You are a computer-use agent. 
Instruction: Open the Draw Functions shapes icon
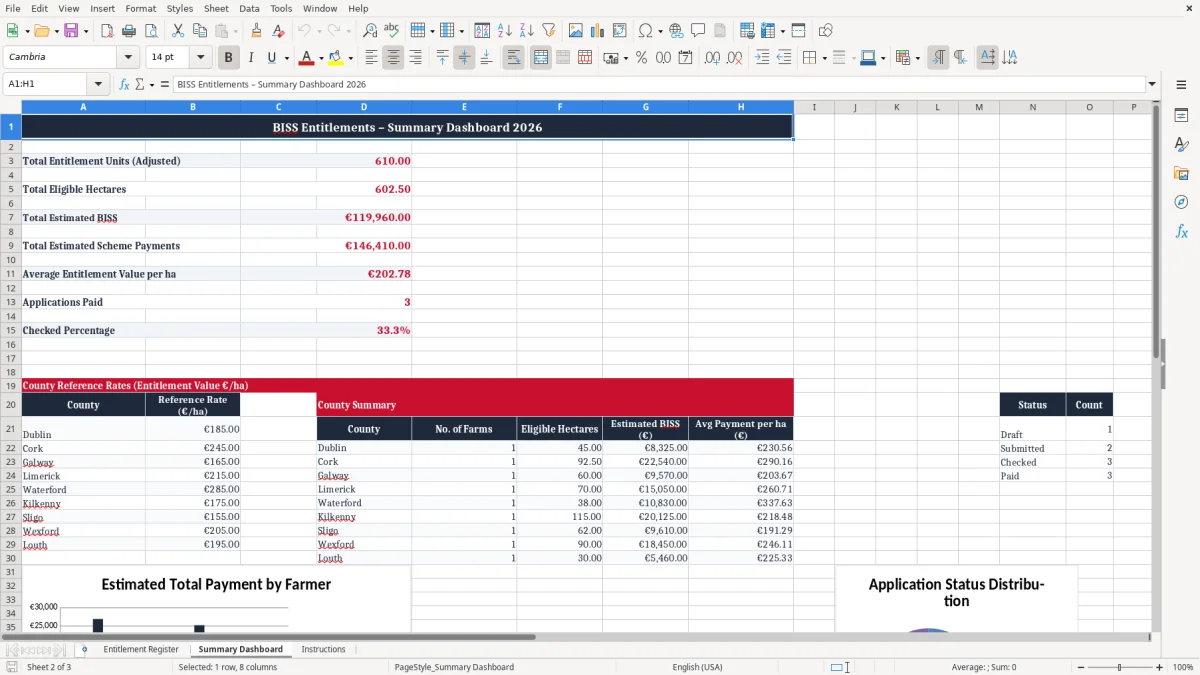[x=825, y=31]
